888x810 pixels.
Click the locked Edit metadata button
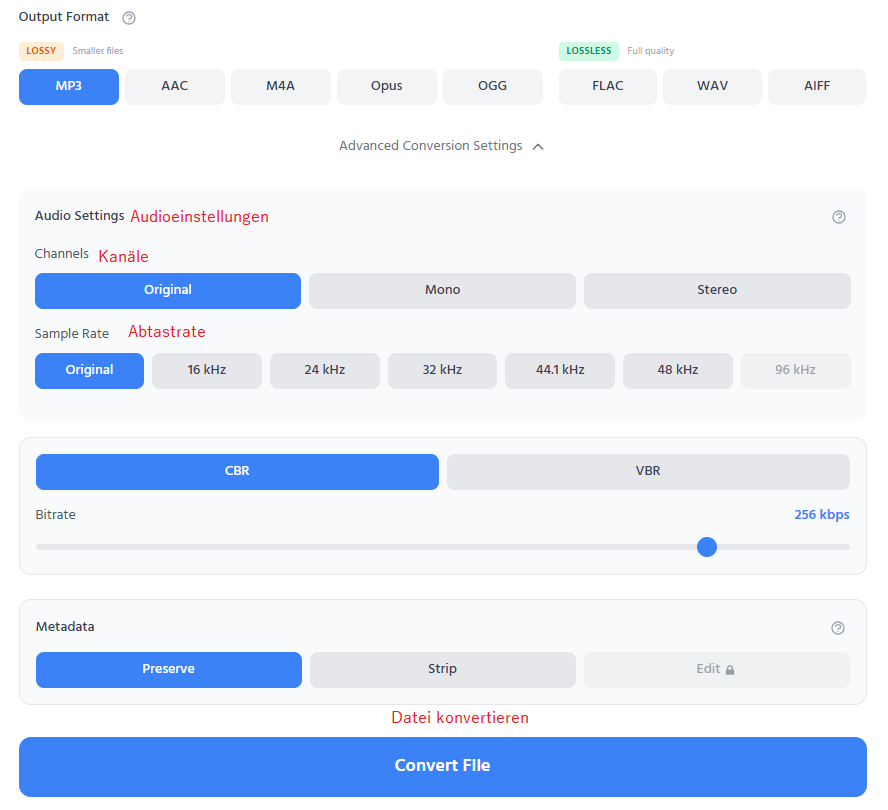click(716, 669)
